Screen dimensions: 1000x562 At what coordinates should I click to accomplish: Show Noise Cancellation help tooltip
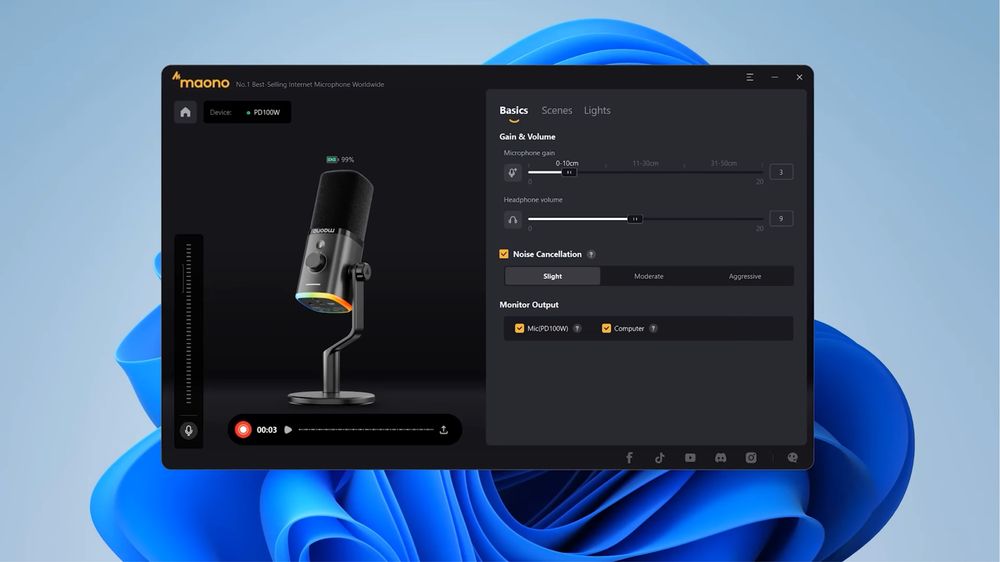coord(591,255)
